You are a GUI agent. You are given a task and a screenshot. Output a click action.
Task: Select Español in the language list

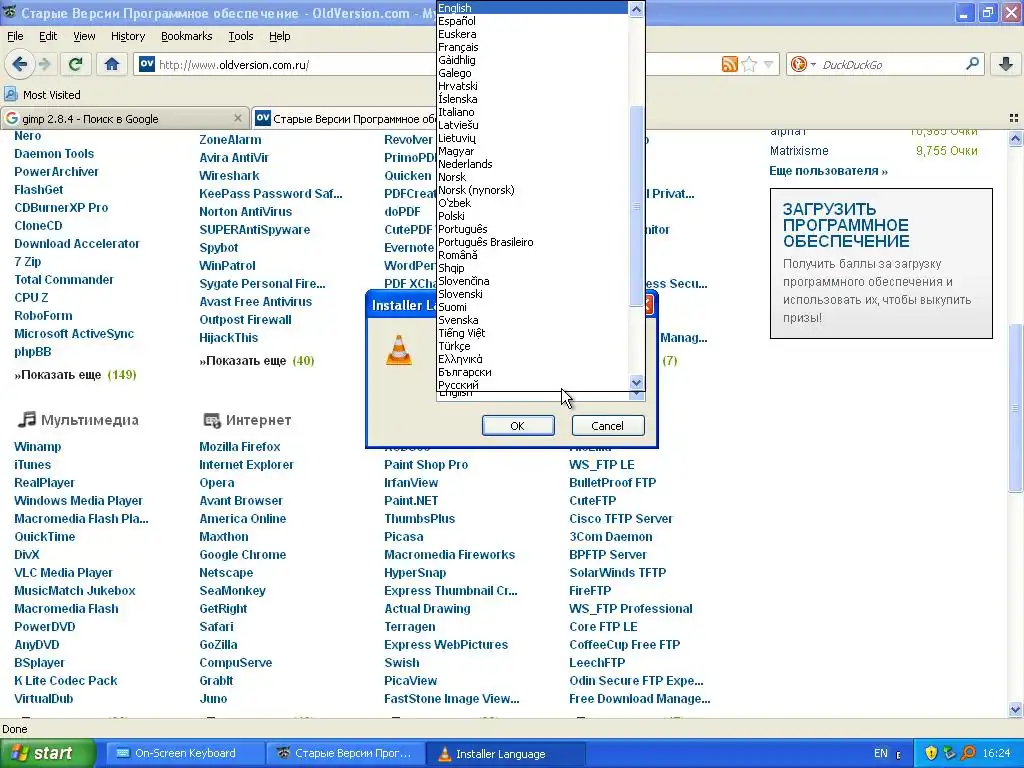pos(532,21)
